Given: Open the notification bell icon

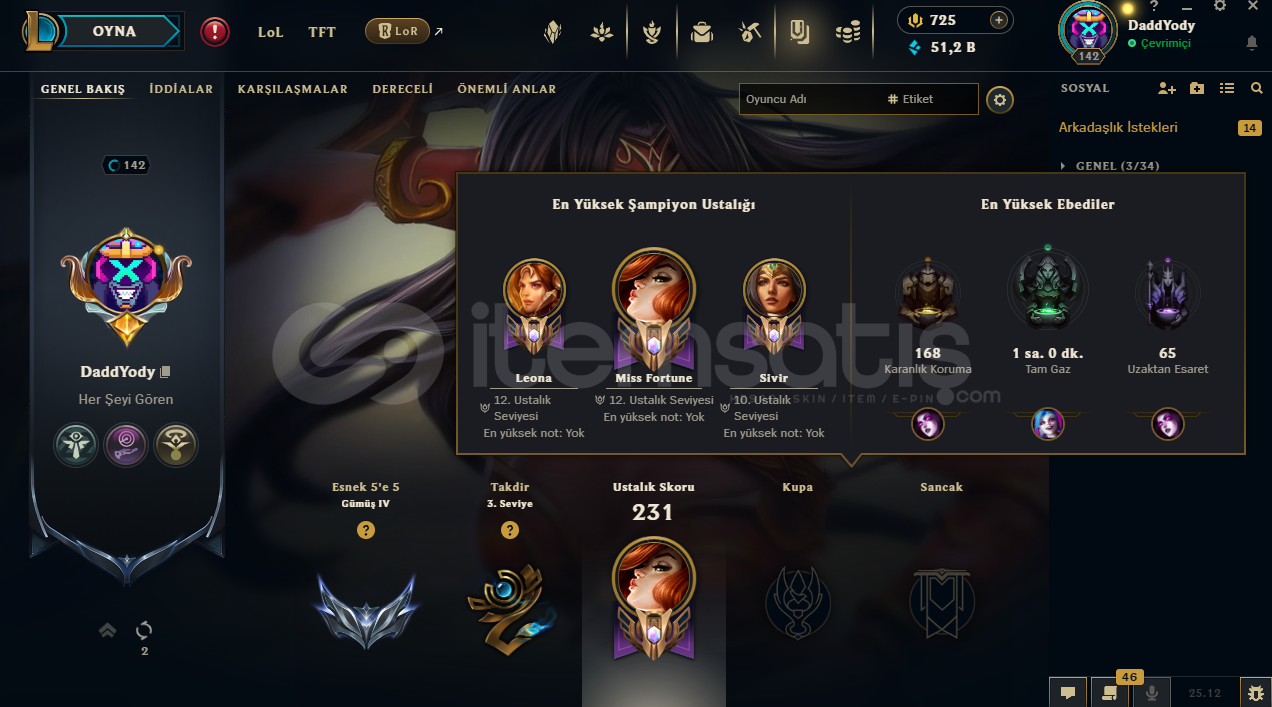Looking at the screenshot, I should pyautogui.click(x=1251, y=43).
